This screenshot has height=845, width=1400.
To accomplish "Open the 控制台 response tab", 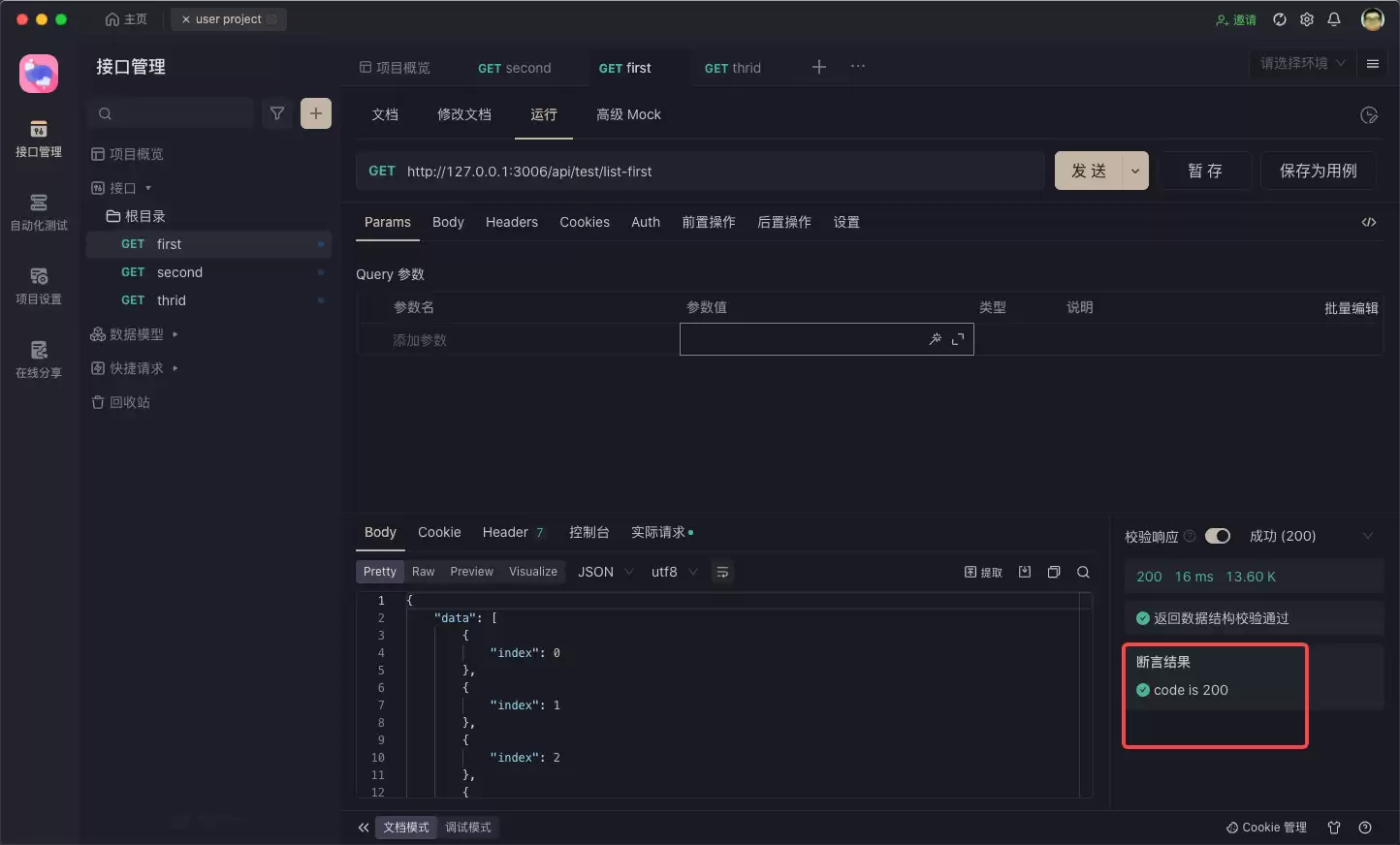I will [589, 532].
